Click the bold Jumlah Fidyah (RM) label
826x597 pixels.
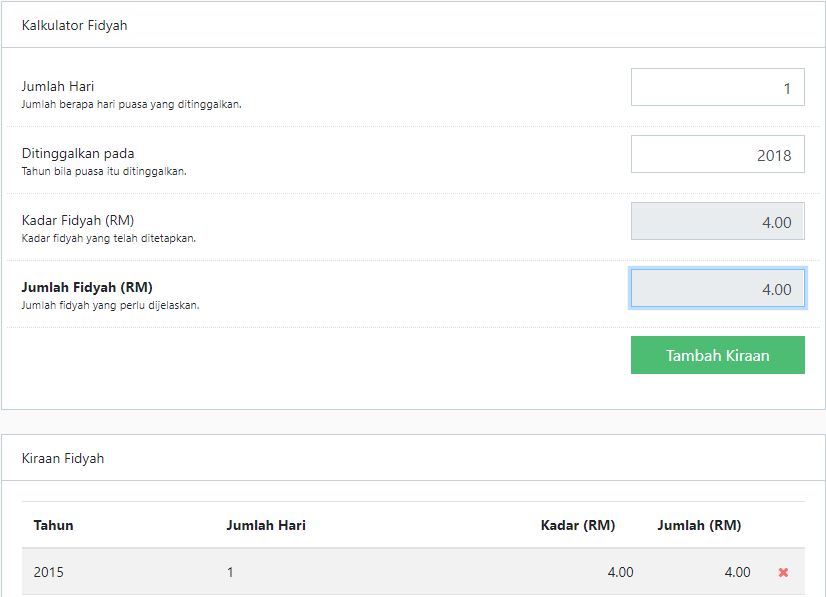coord(87,287)
